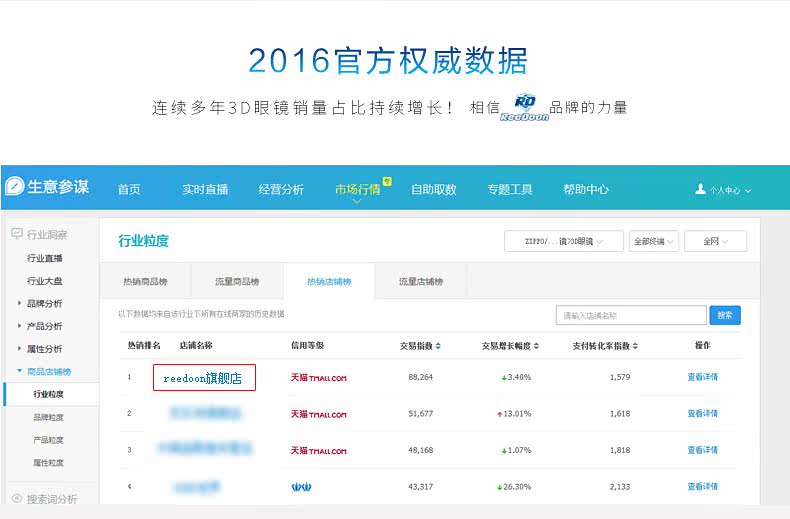Open 市场行情 in top navigation
This screenshot has height=519, width=790.
tap(358, 189)
